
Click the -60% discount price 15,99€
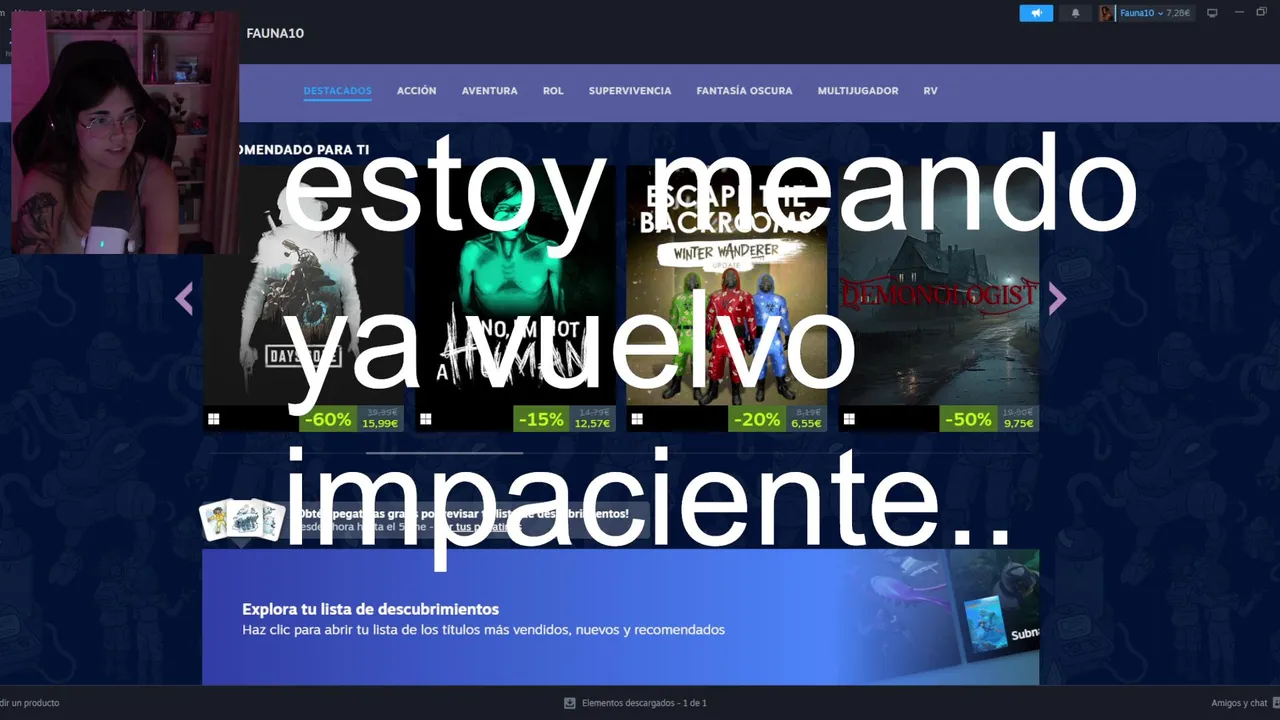(x=351, y=419)
